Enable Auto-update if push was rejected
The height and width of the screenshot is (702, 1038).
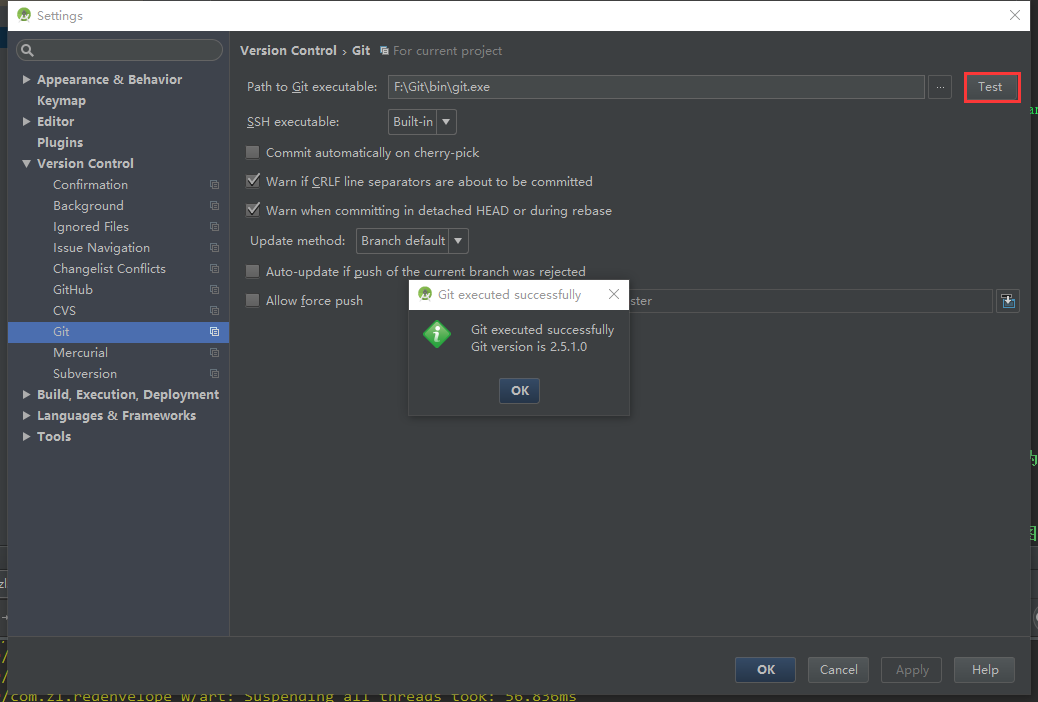click(x=252, y=271)
